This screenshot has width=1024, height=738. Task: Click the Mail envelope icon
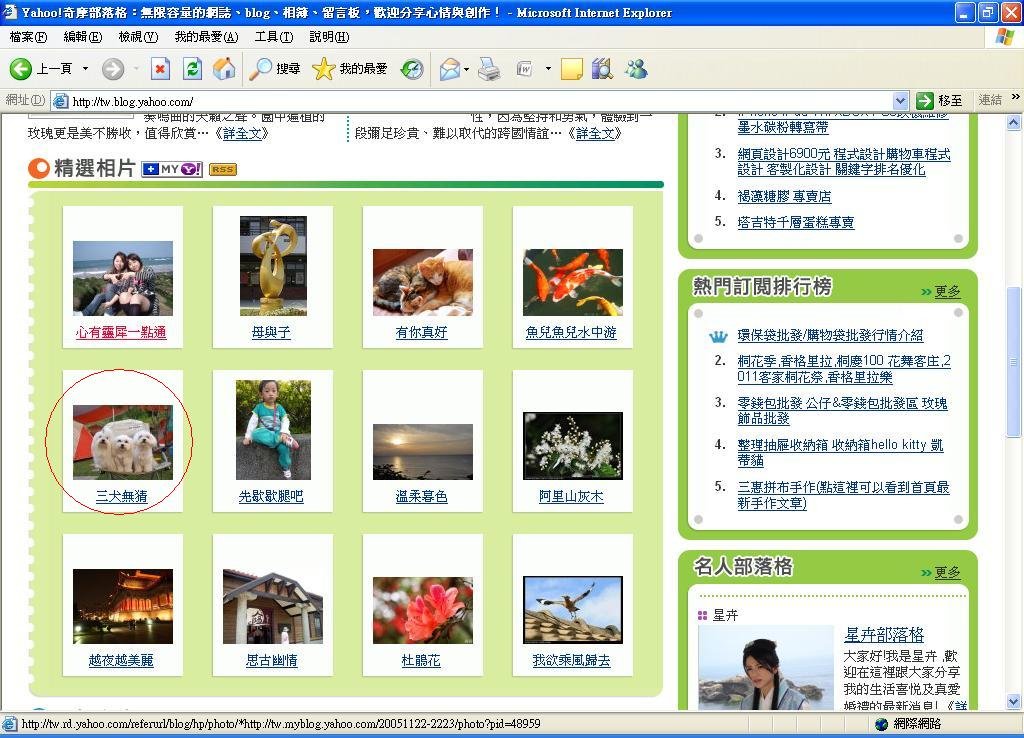click(449, 69)
